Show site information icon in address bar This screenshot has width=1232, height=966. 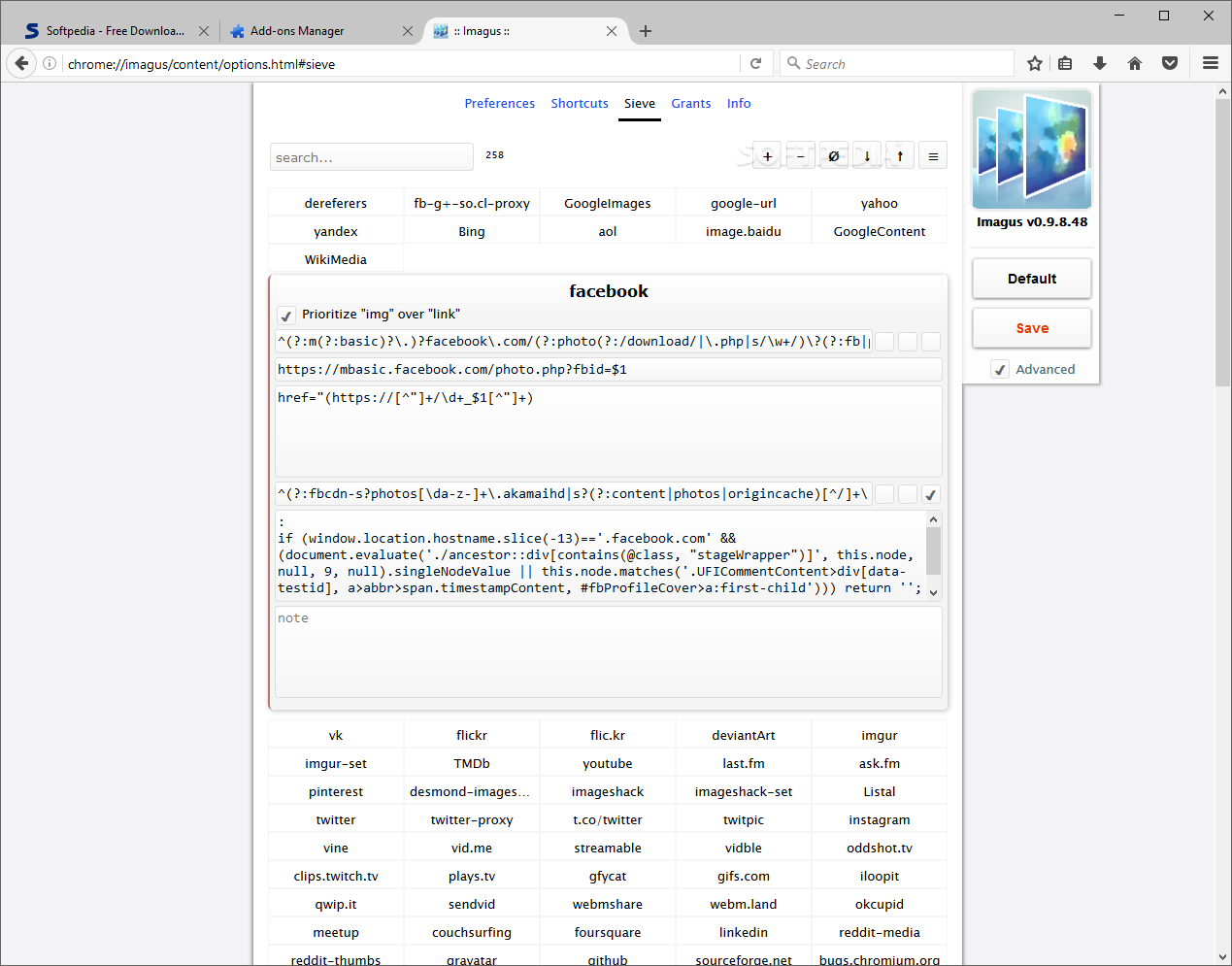tap(50, 63)
